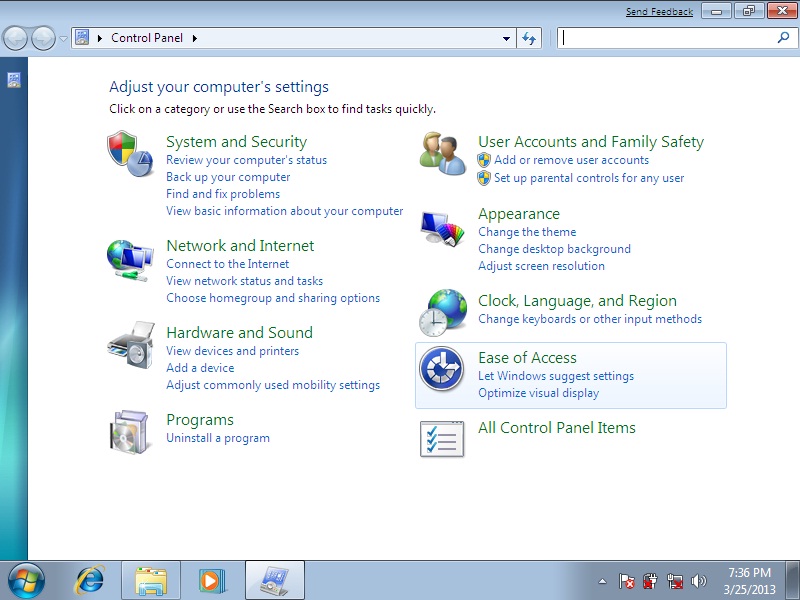
Task: Open the Appearance monitor and swatch icon
Action: click(x=442, y=228)
